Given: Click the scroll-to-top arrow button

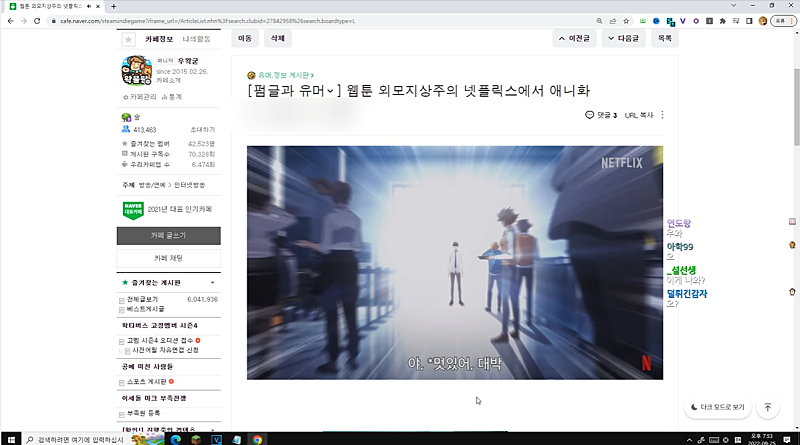Looking at the screenshot, I should click(767, 407).
